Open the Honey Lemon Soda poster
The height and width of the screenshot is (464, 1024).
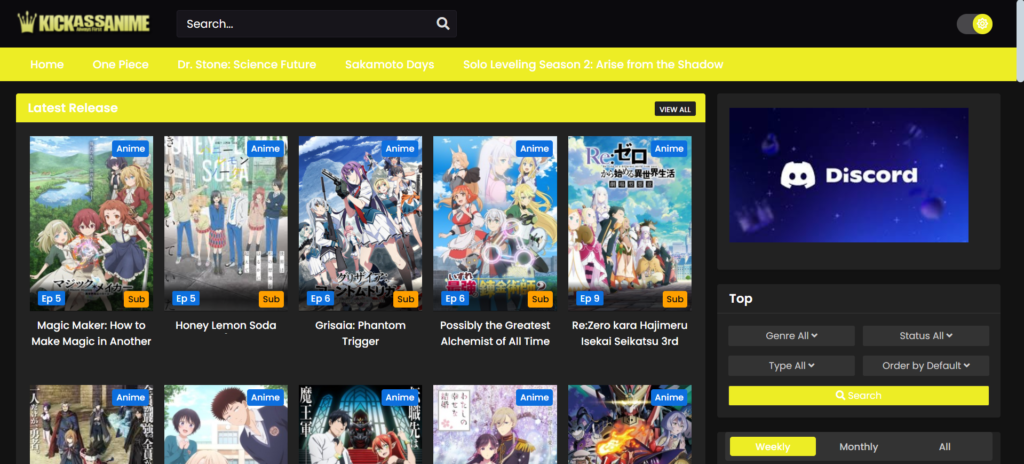click(226, 224)
